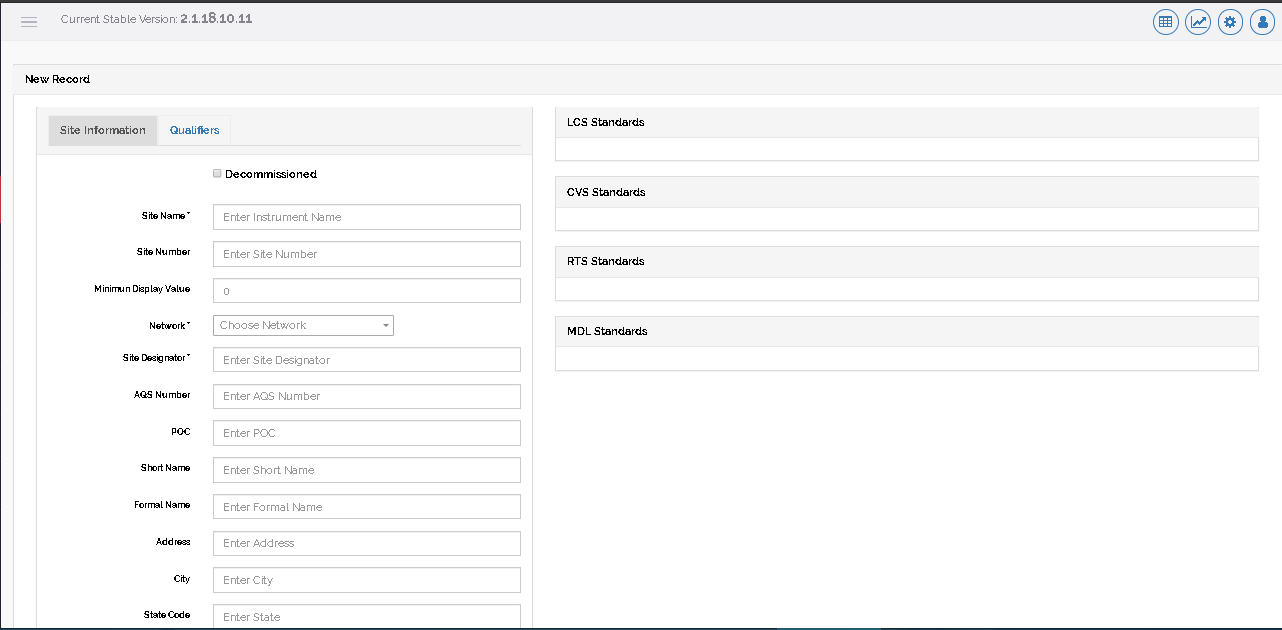The image size is (1282, 630).
Task: Expand the Choose Network dropdown
Action: (x=303, y=325)
